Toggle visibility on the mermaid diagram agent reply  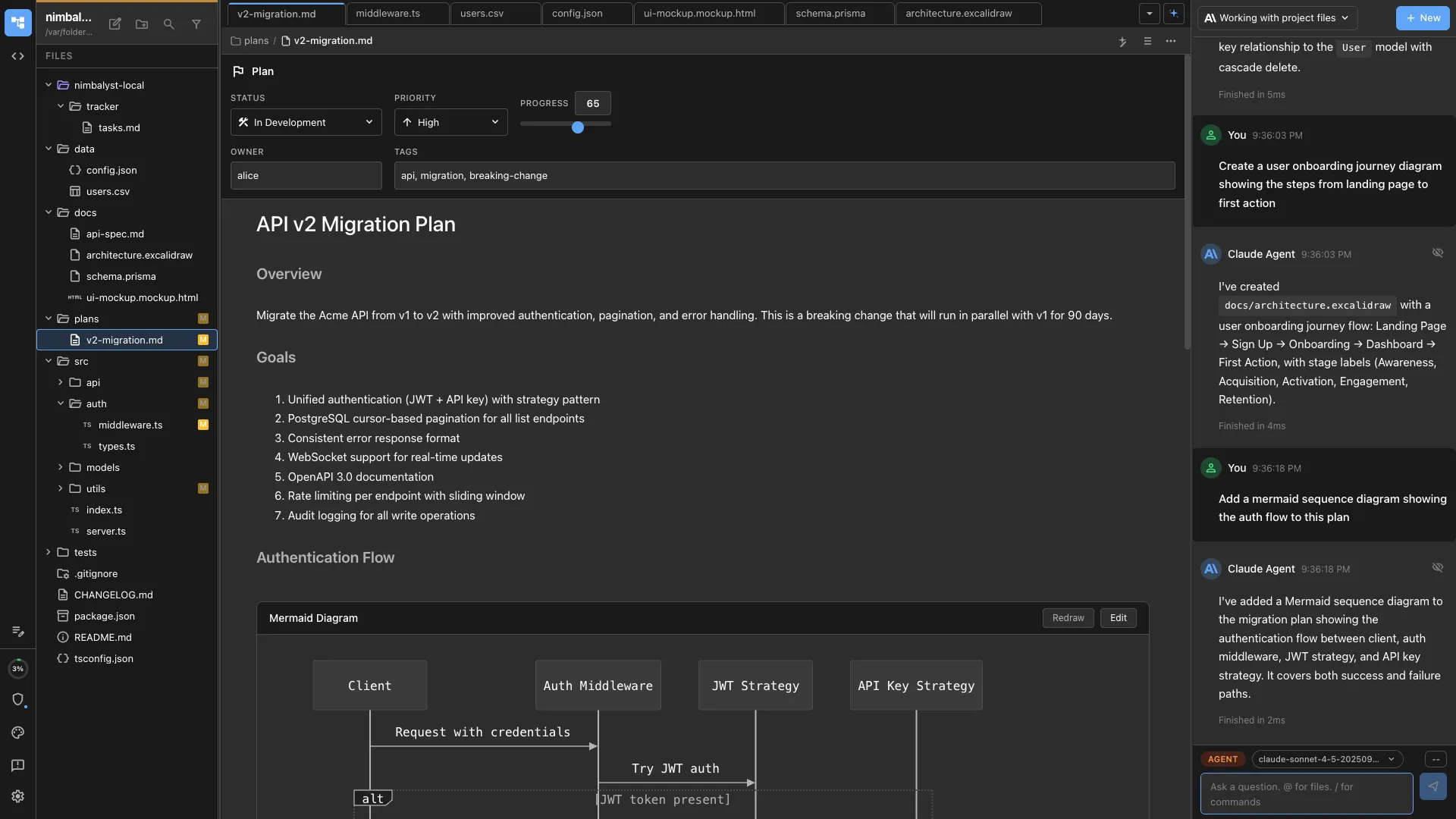[x=1438, y=567]
